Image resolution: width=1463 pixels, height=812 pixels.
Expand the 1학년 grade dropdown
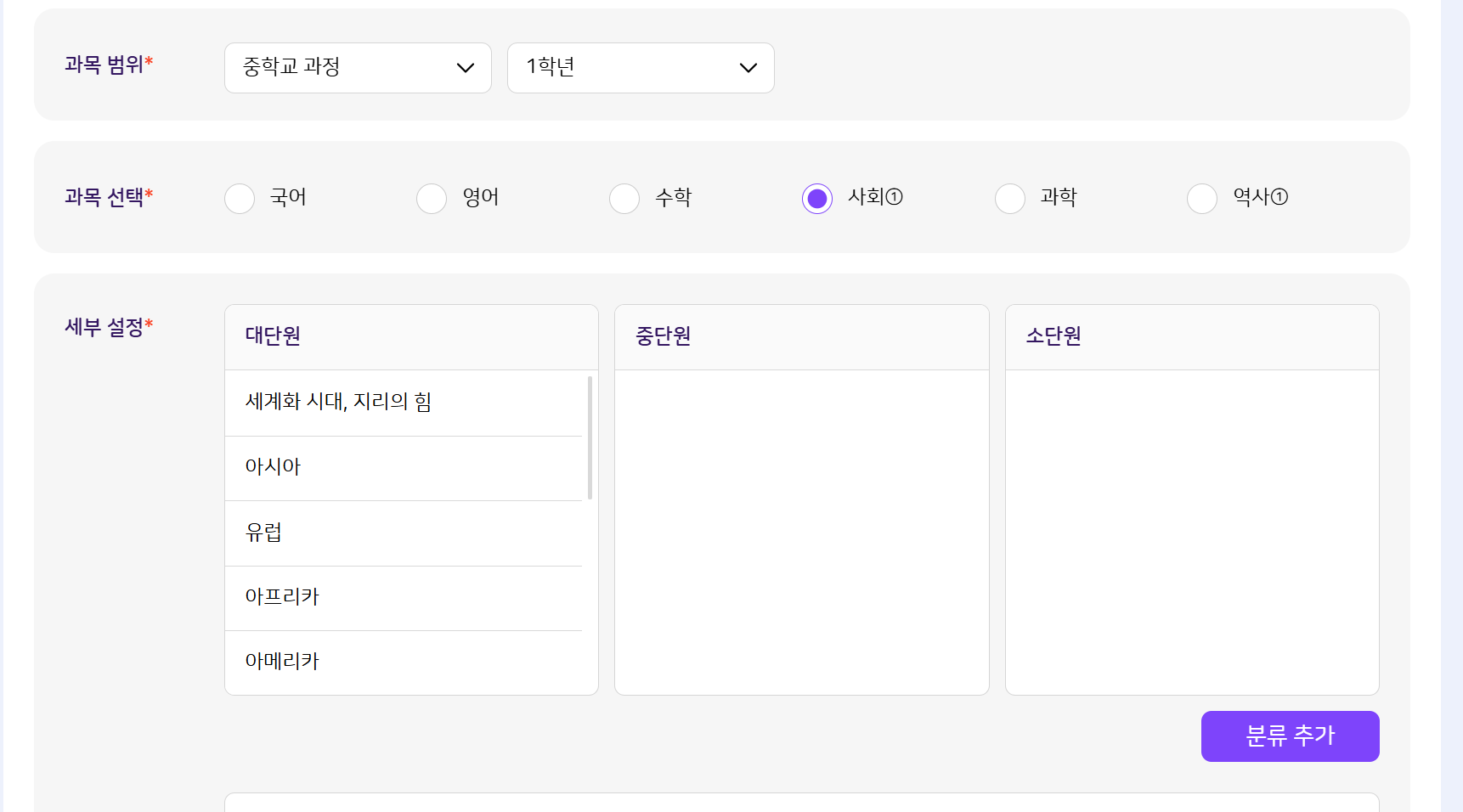pos(640,68)
